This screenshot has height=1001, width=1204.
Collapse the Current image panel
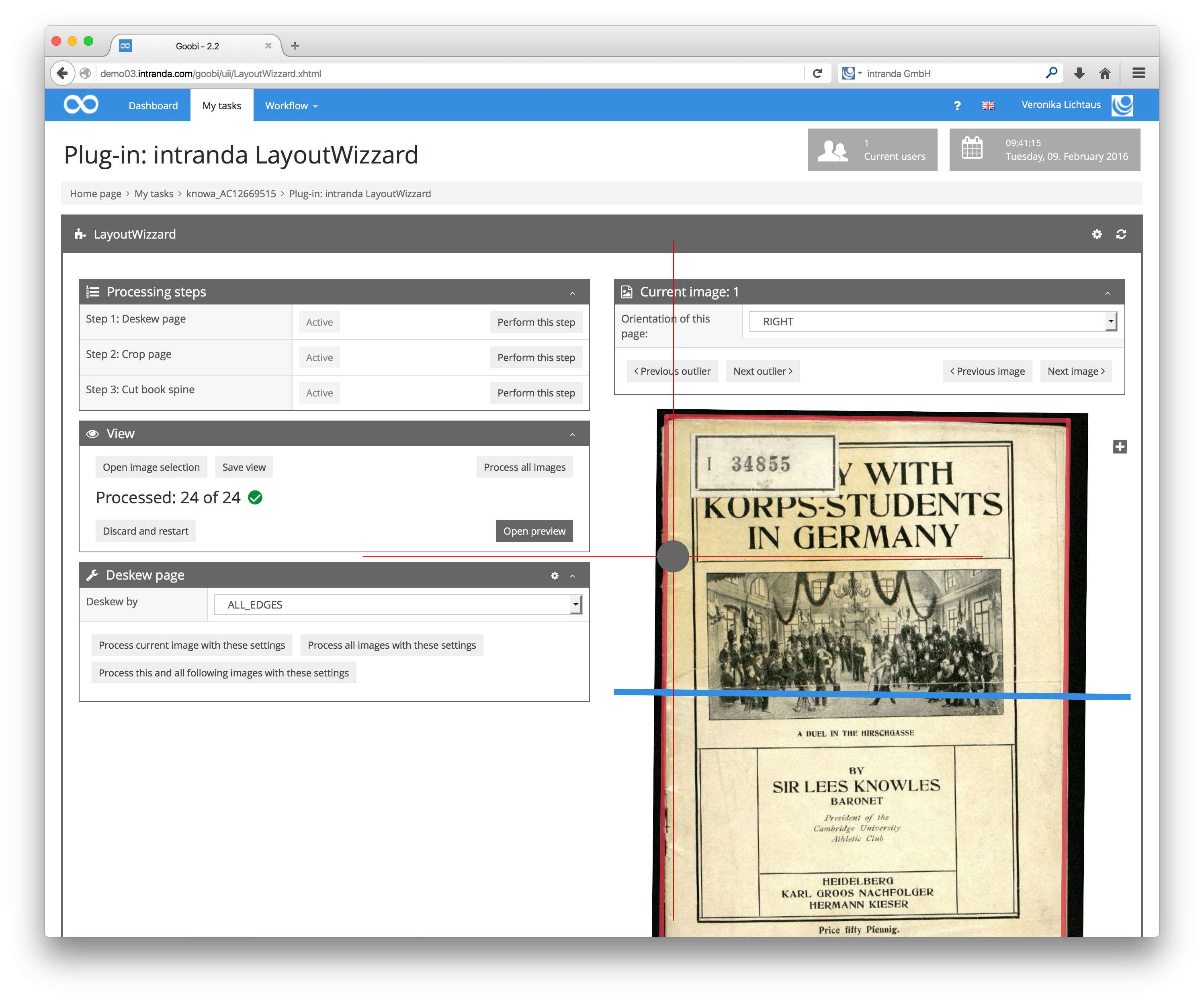[x=1108, y=293]
